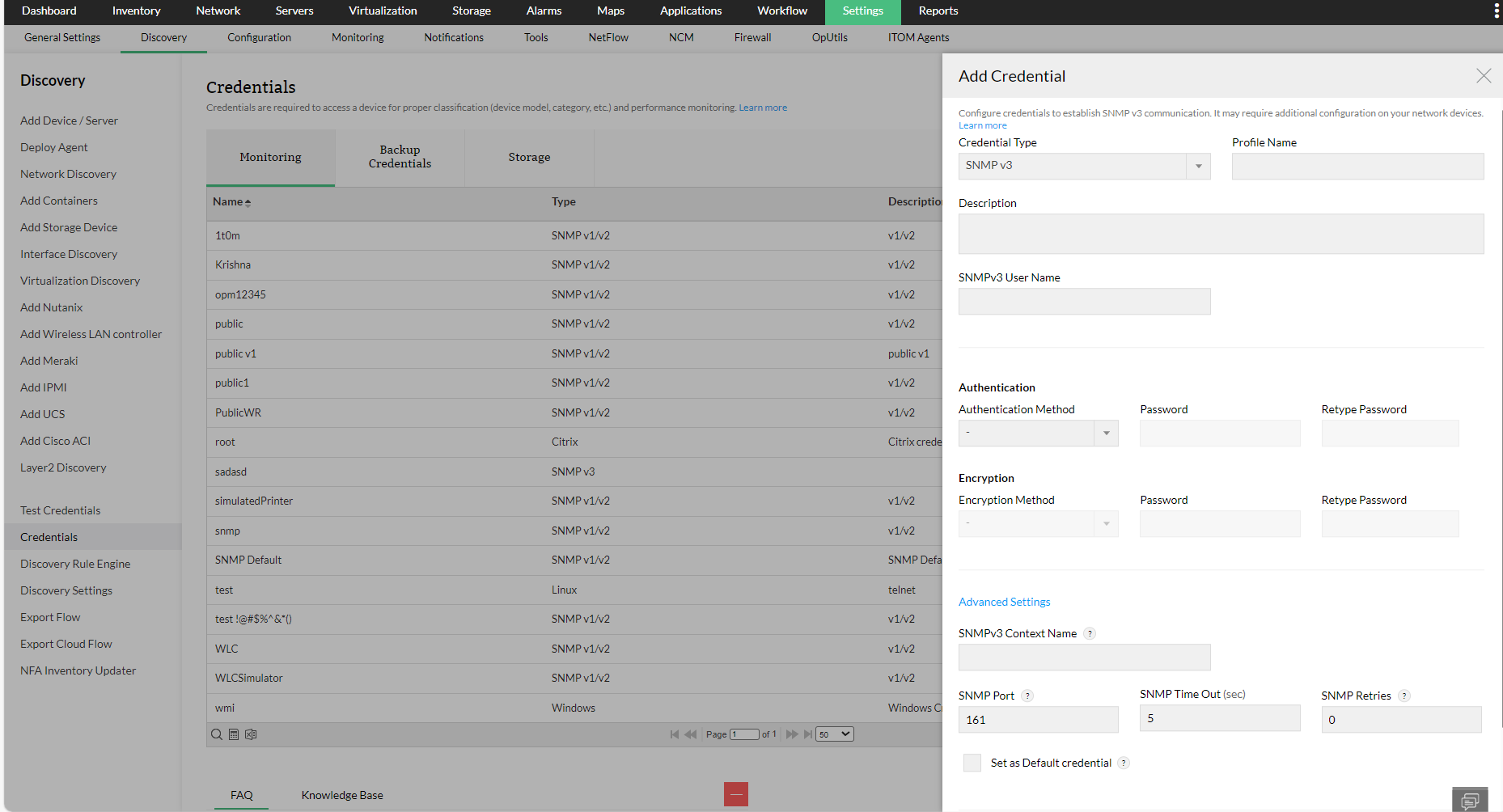This screenshot has width=1503, height=812.
Task: Go to next page arrow in pager
Action: click(x=792, y=734)
